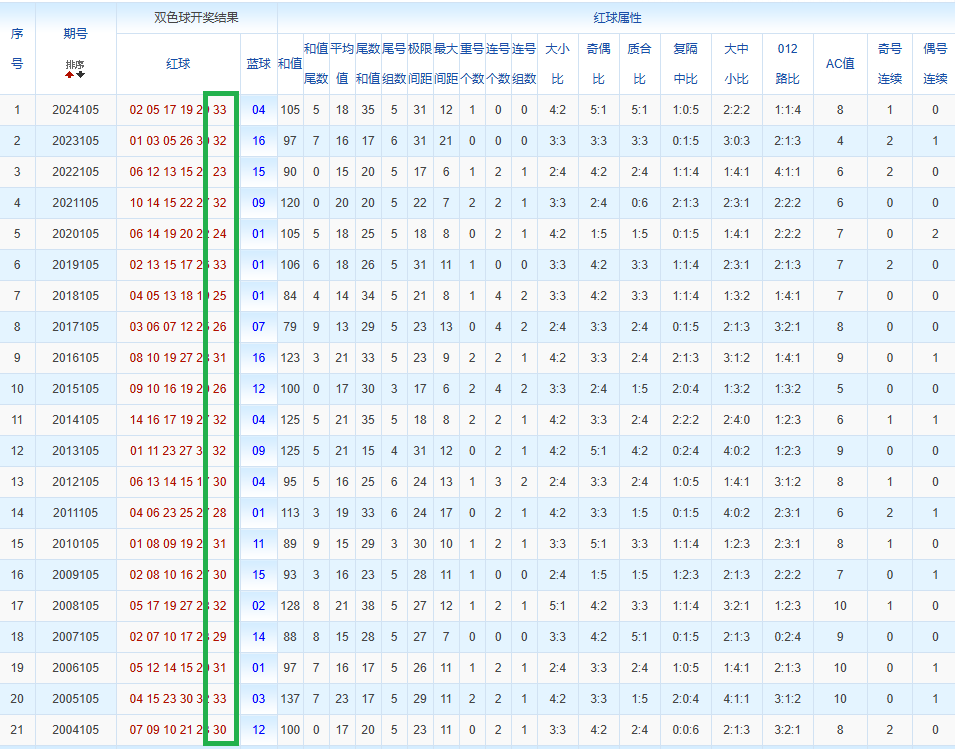Click the 偶号连续 column header
The height and width of the screenshot is (749, 955).
click(935, 63)
